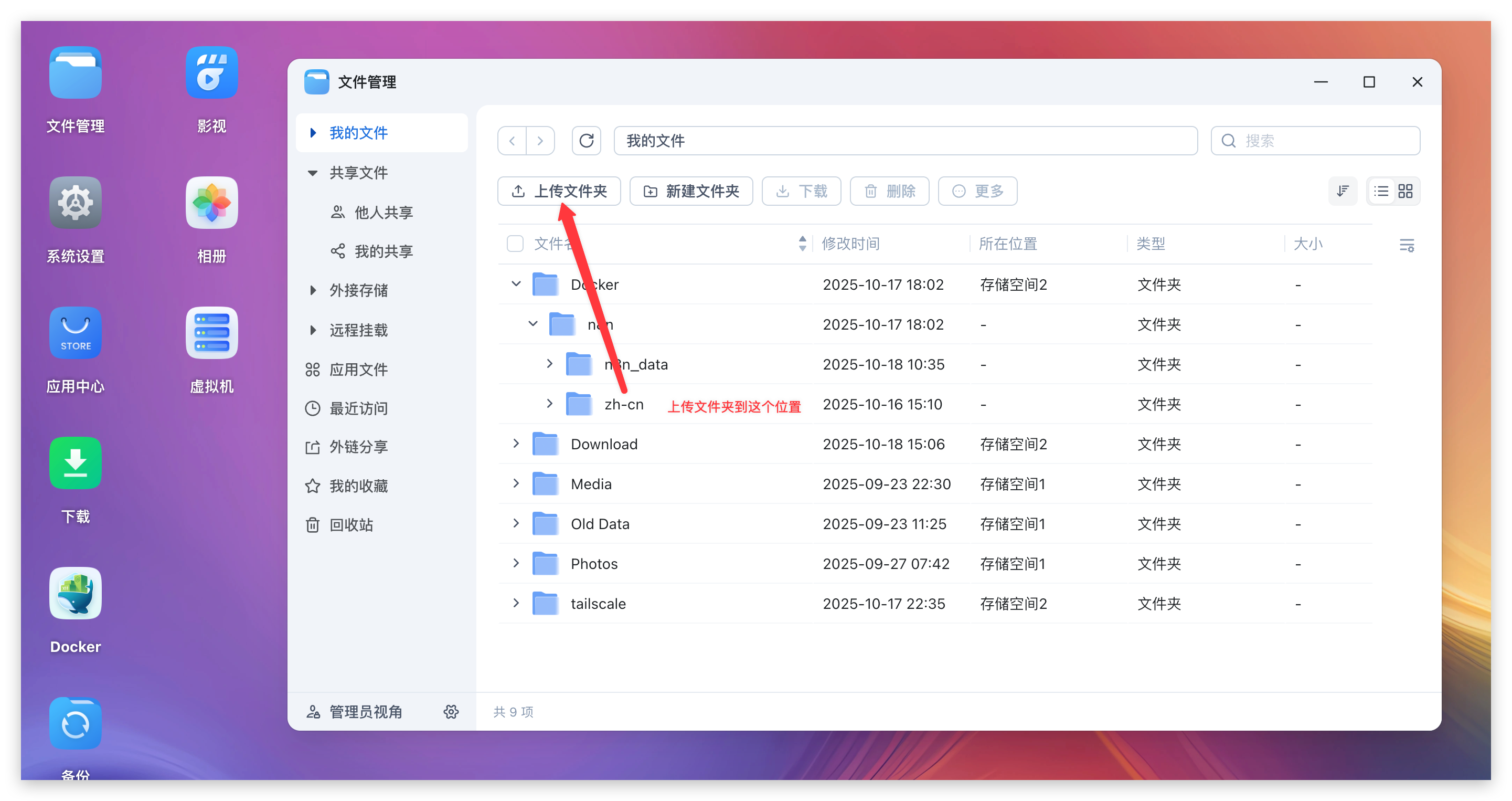
Task: Open 回收站 in the sidebar
Action: pos(351,524)
